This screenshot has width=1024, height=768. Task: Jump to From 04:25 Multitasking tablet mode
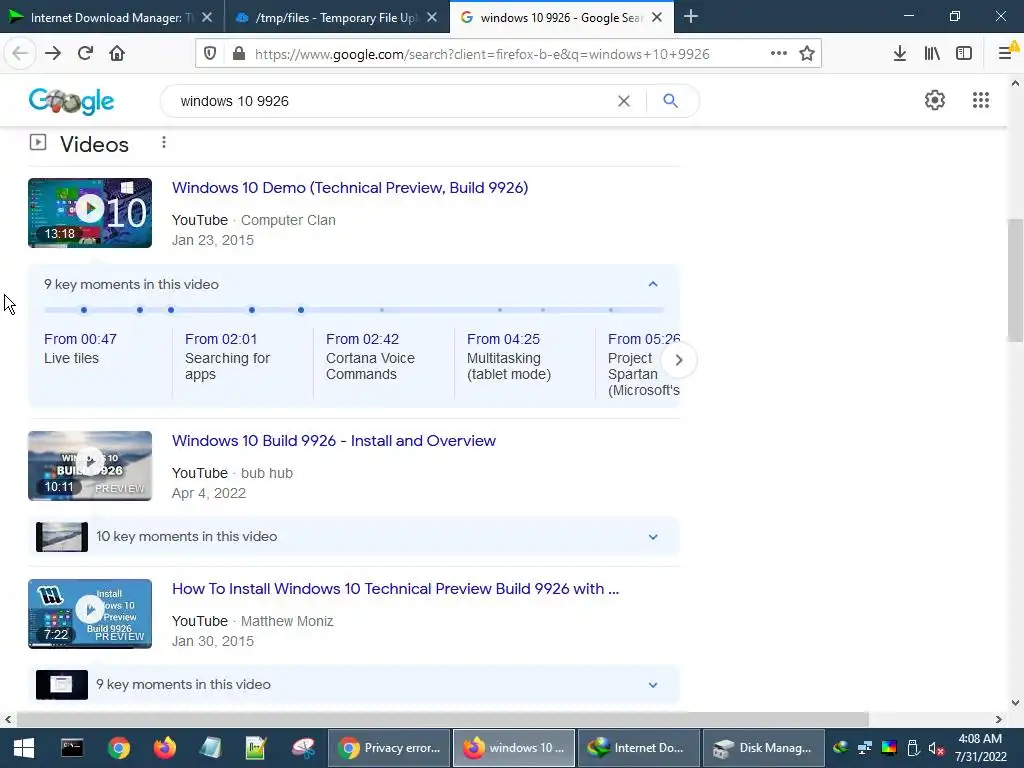[x=509, y=357]
